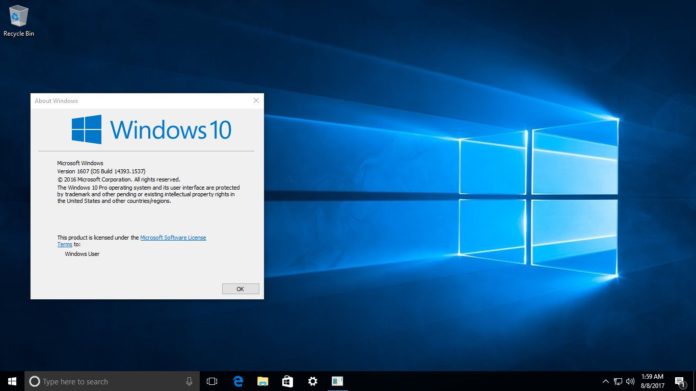Open File Explorer from the taskbar
Viewport: 696px width, 391px height.
click(263, 381)
